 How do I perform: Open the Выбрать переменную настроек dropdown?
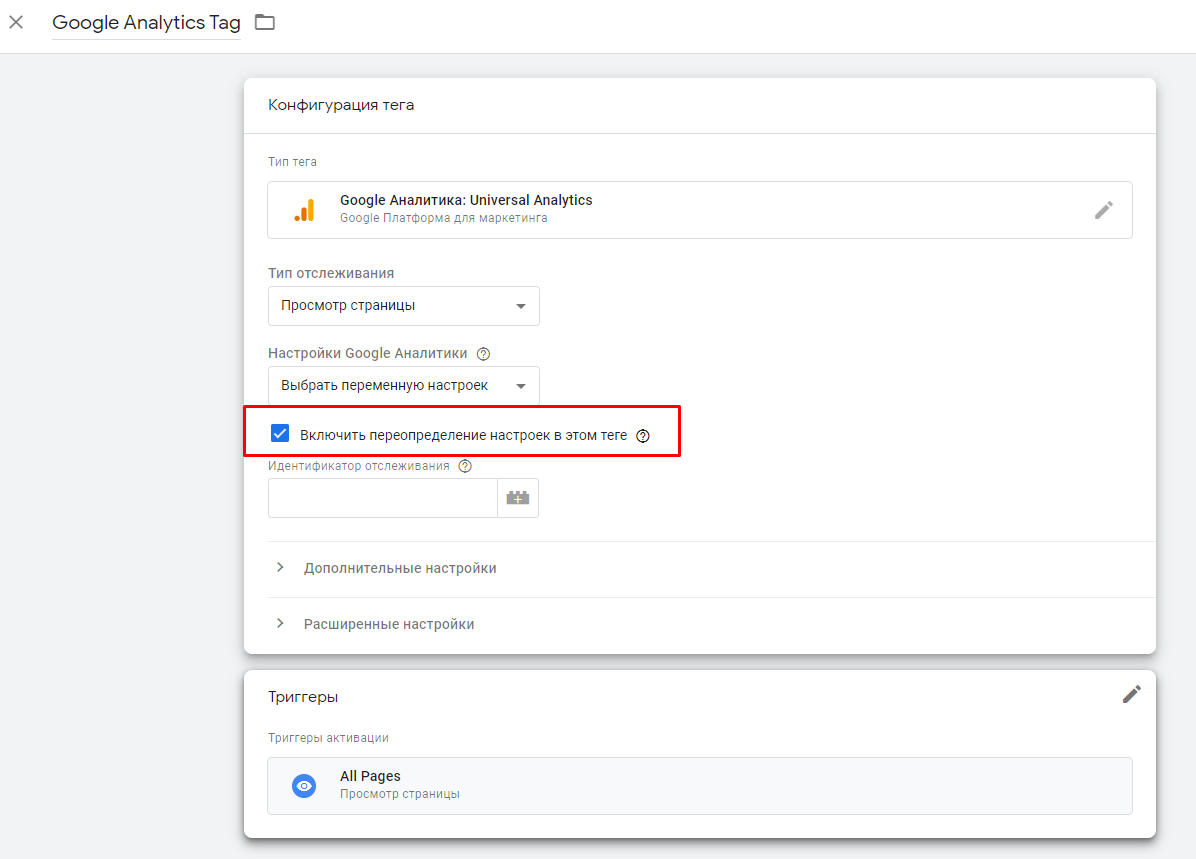tap(403, 386)
